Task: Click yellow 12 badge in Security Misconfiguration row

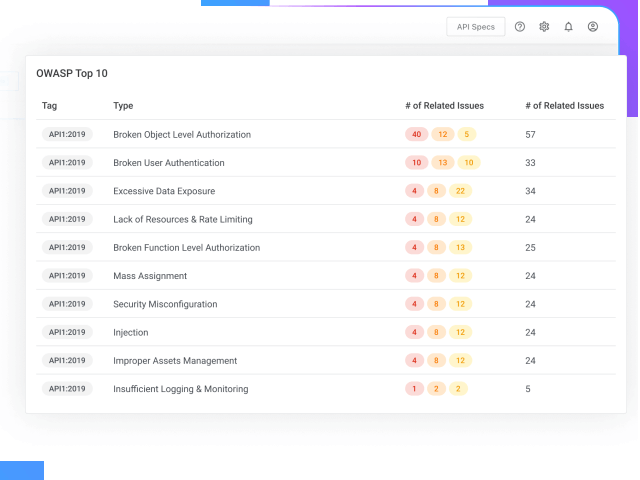Action: (x=460, y=304)
